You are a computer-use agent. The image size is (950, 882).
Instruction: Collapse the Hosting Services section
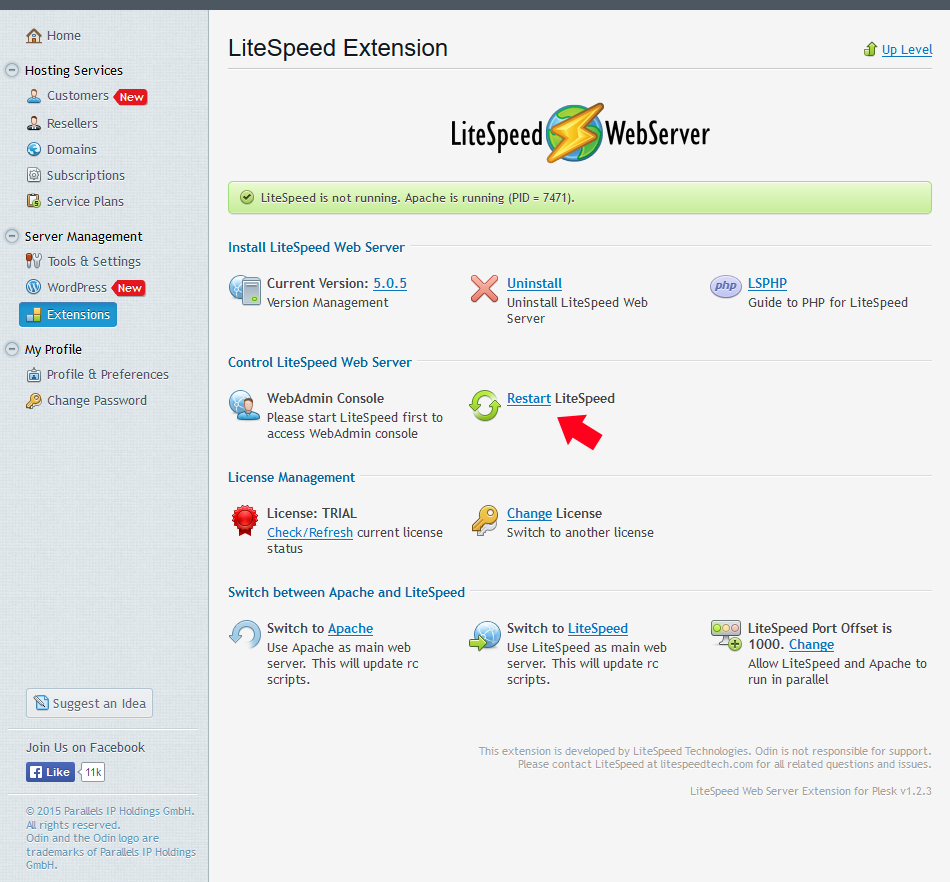(12, 70)
